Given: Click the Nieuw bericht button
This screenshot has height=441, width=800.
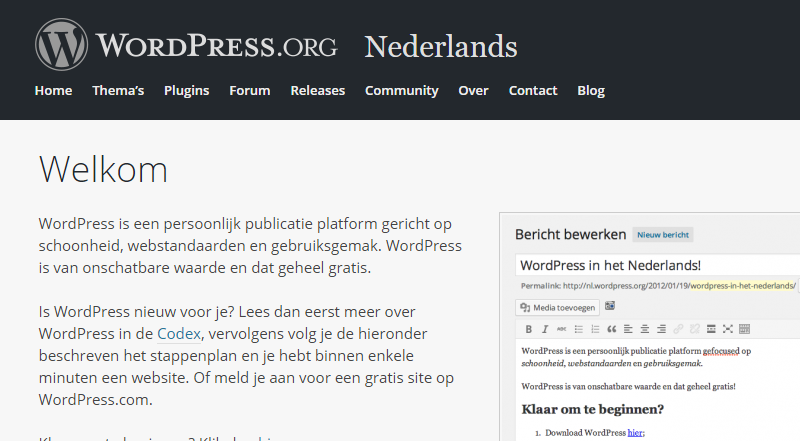Looking at the screenshot, I should point(663,235).
